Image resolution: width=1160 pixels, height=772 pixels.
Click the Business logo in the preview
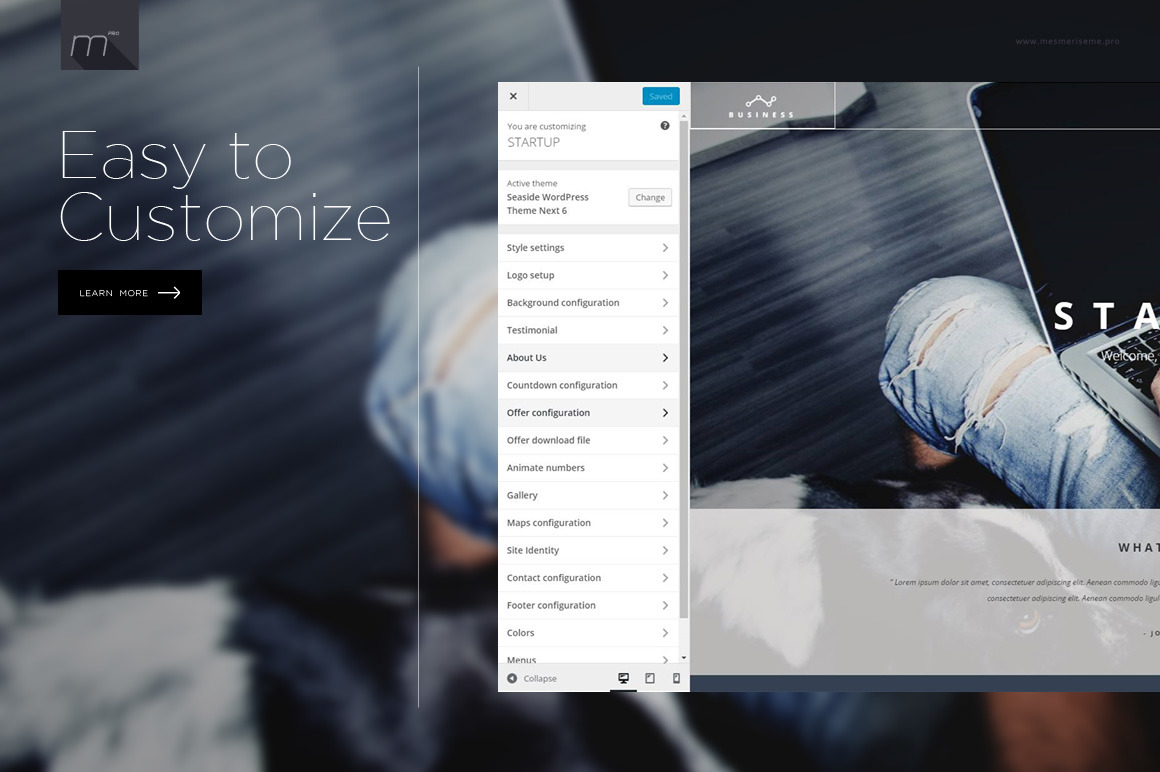(761, 106)
